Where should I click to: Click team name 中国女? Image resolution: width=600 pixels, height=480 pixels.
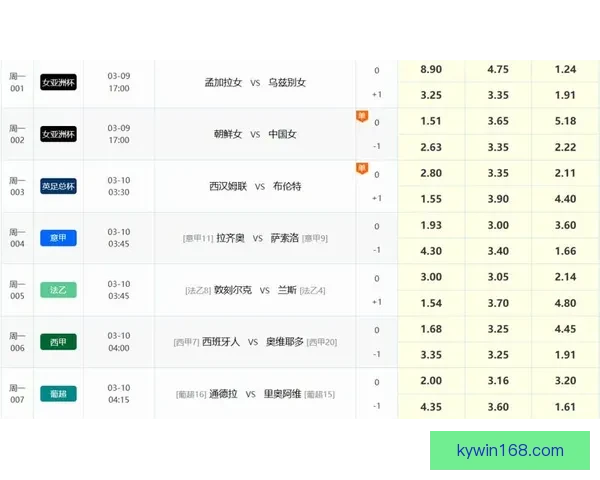(282, 134)
